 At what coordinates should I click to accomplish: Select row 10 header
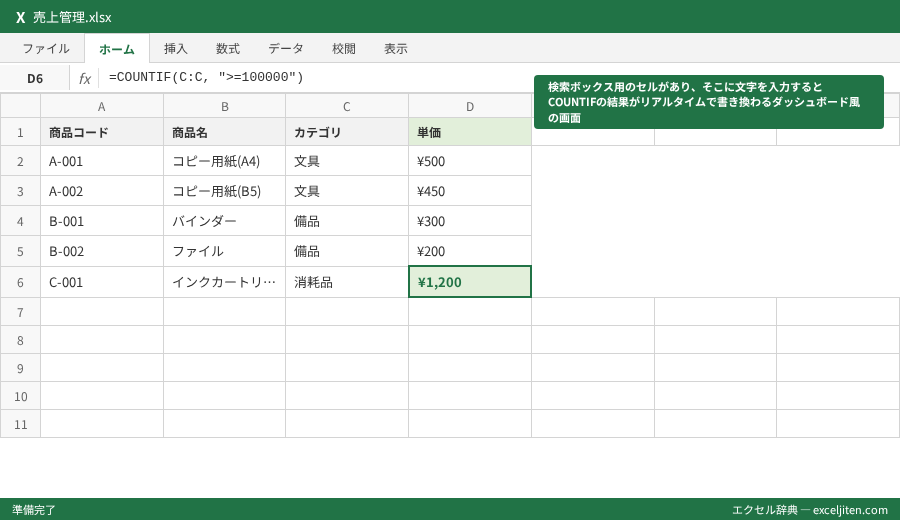[x=20, y=397]
